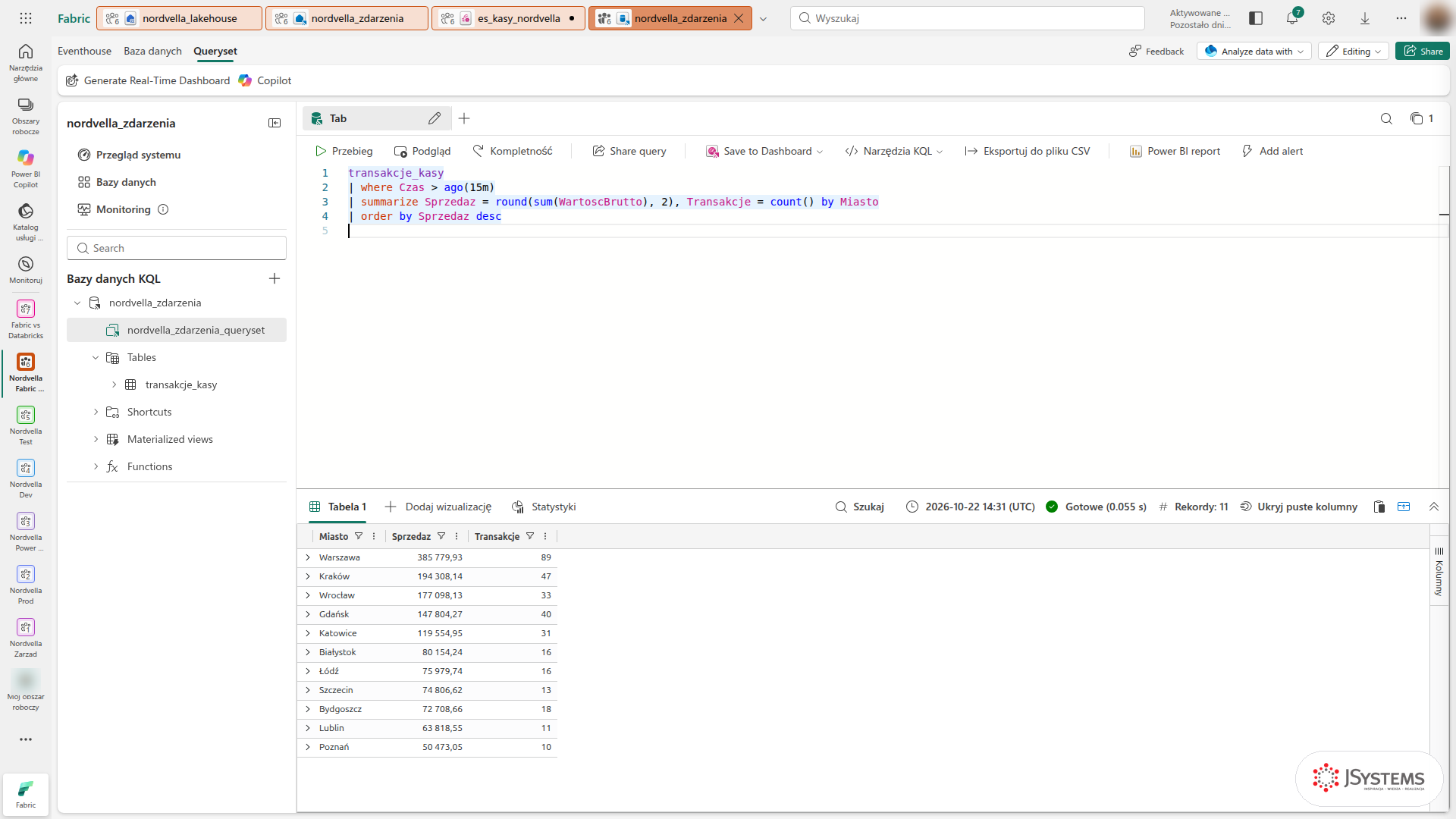Click the search magnifier icon in query pane
This screenshot has width=1456, height=819.
click(1386, 118)
